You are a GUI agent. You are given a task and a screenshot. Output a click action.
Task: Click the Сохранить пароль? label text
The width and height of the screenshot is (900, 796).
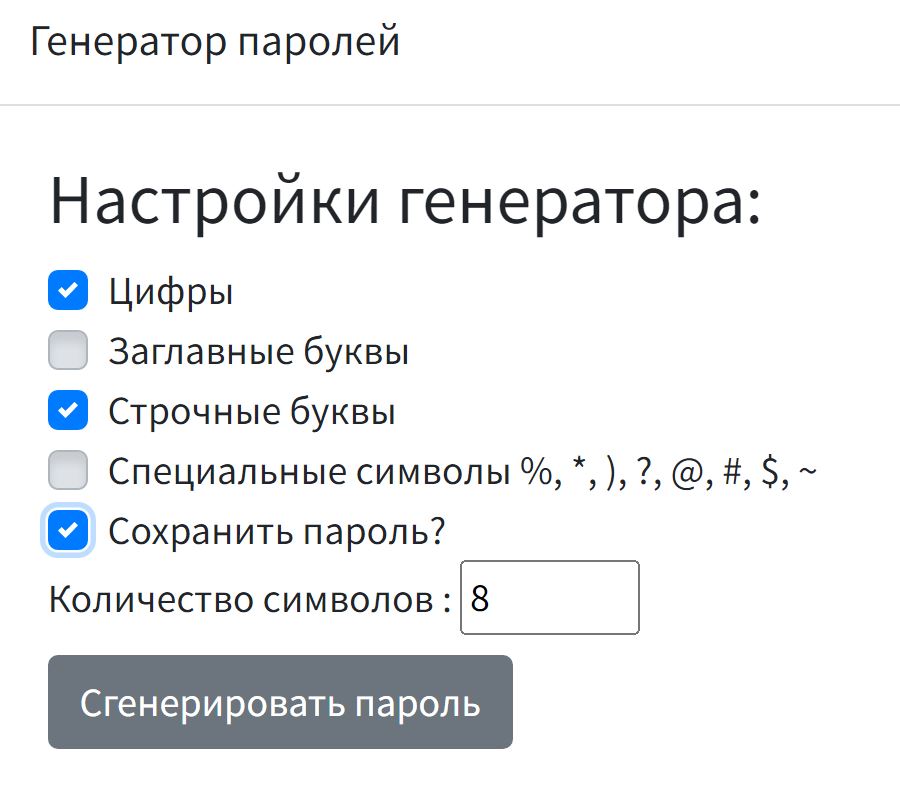275,531
